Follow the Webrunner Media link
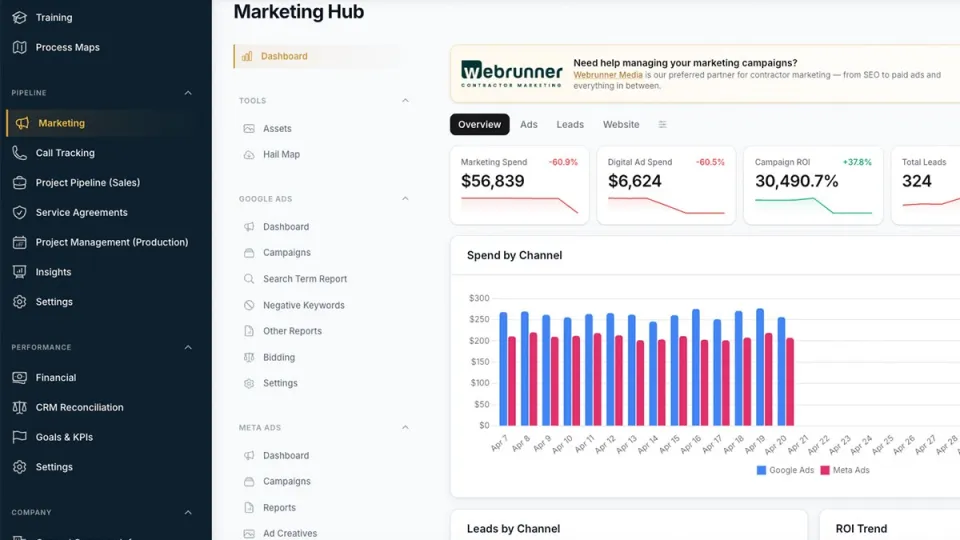960x540 pixels. (608, 75)
